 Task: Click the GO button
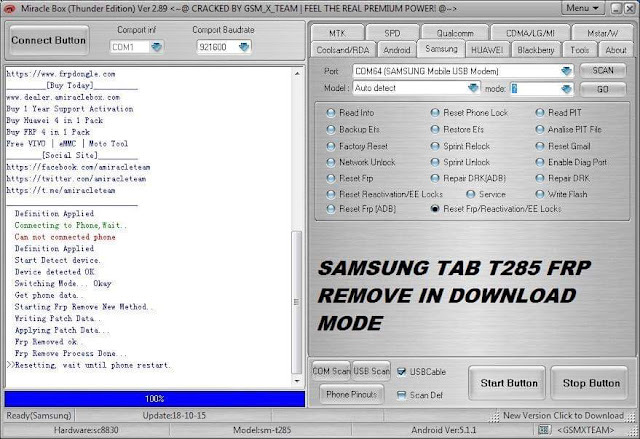[603, 89]
